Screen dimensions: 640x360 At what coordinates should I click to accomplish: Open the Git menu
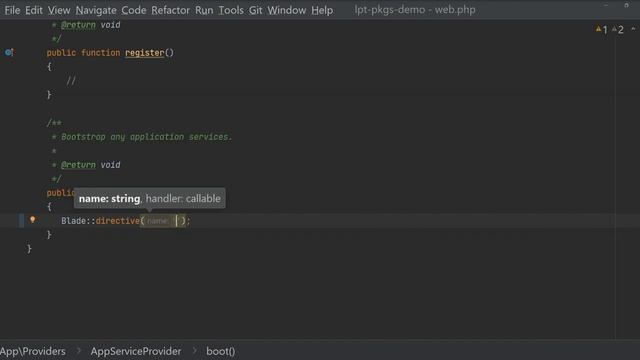pos(256,10)
